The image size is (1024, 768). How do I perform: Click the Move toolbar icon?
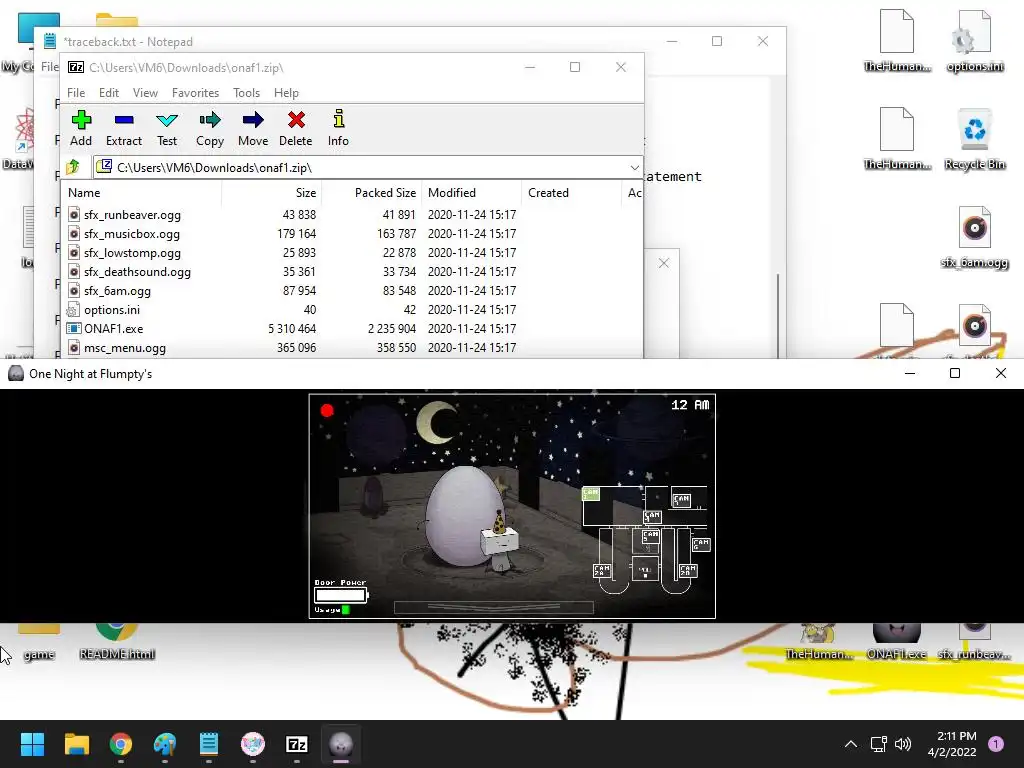pos(253,128)
